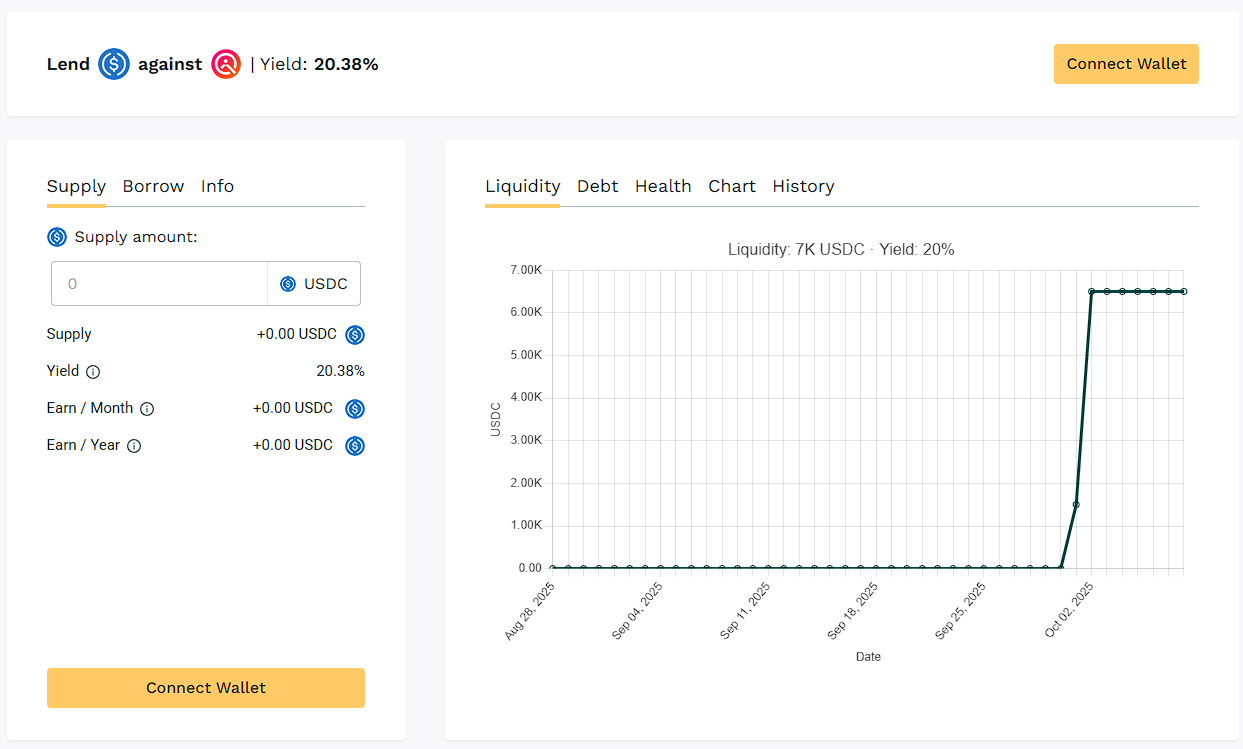Click USDC icon in Earn / Month row
This screenshot has height=749, width=1243.
[x=355, y=409]
